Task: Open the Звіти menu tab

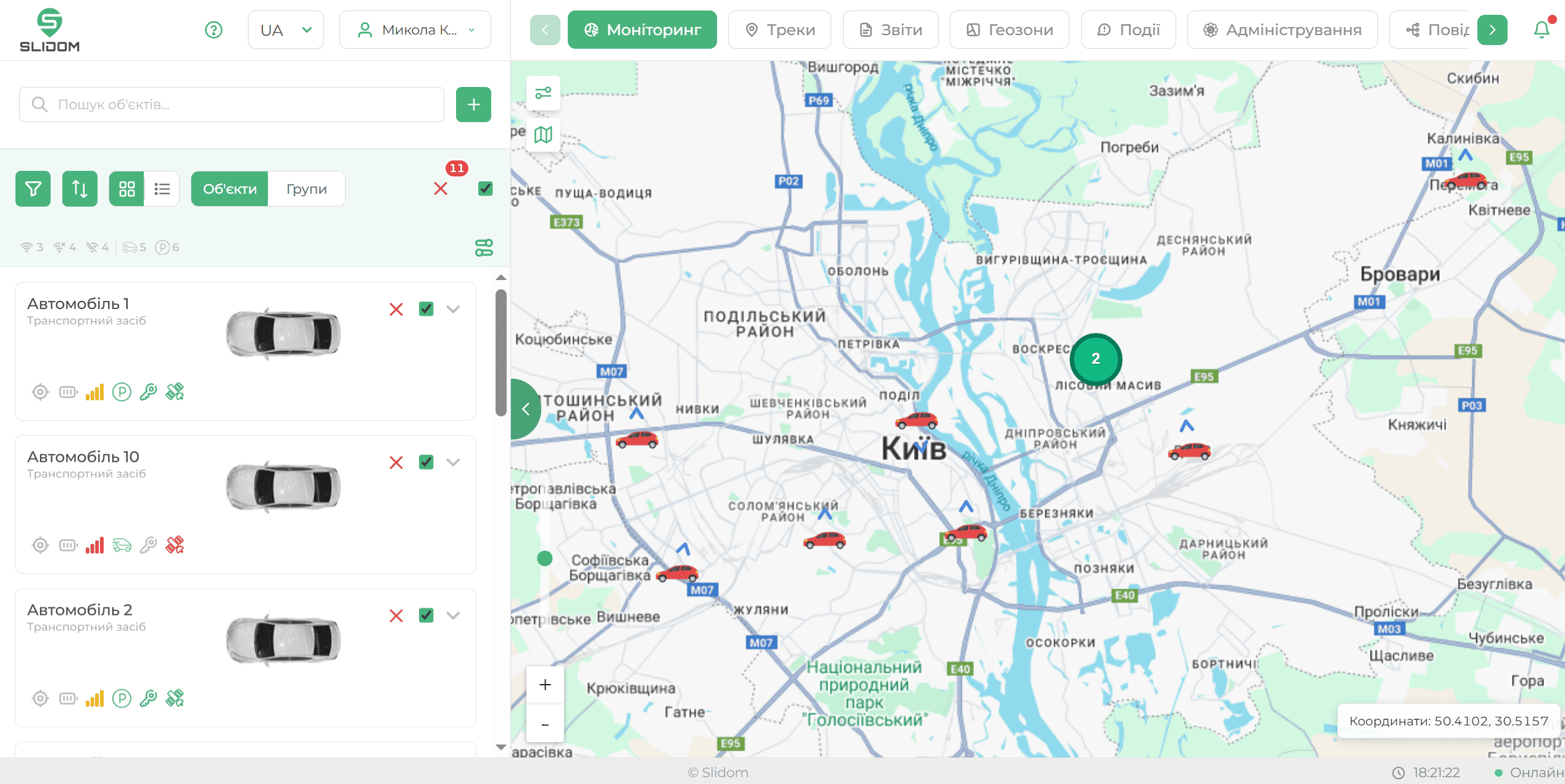Action: (x=890, y=30)
